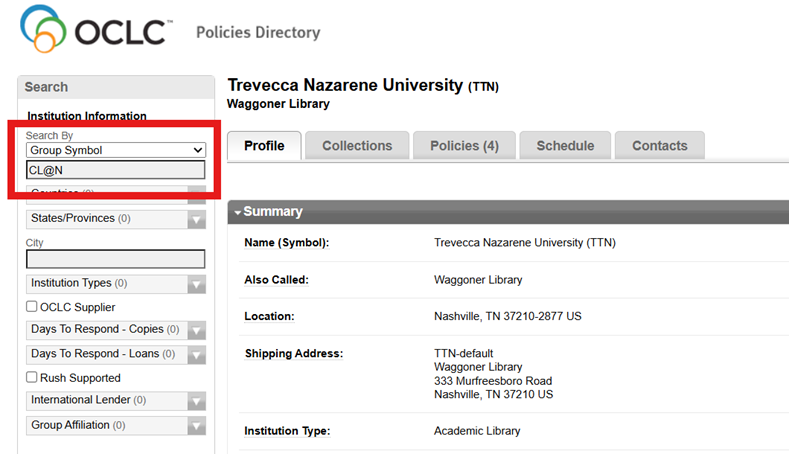Switch to the Profile tab
Image resolution: width=789 pixels, height=454 pixels.
tap(264, 146)
